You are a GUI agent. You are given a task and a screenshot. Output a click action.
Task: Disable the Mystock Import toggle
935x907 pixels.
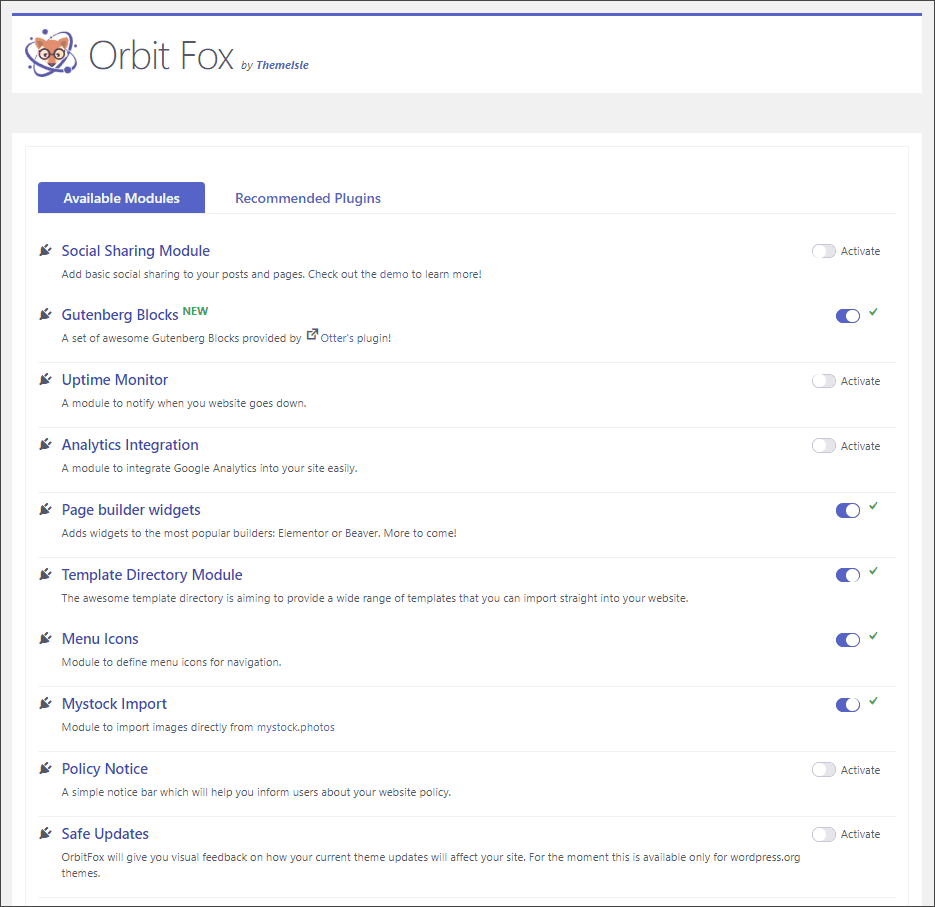pyautogui.click(x=848, y=705)
